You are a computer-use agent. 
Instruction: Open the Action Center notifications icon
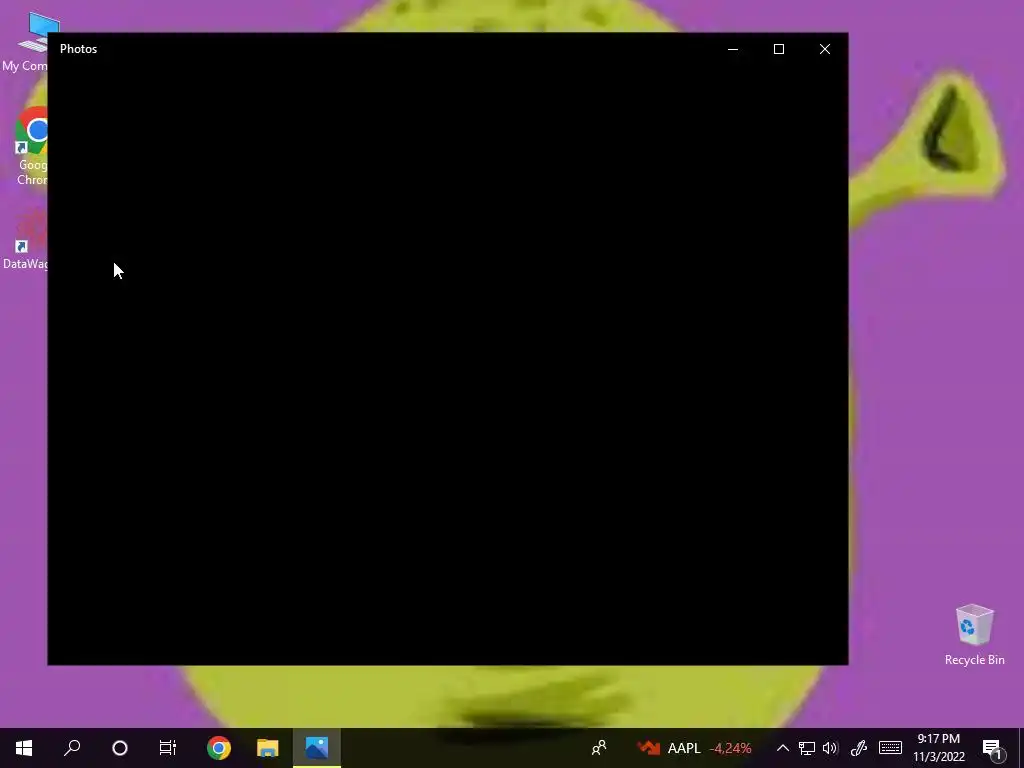click(993, 748)
